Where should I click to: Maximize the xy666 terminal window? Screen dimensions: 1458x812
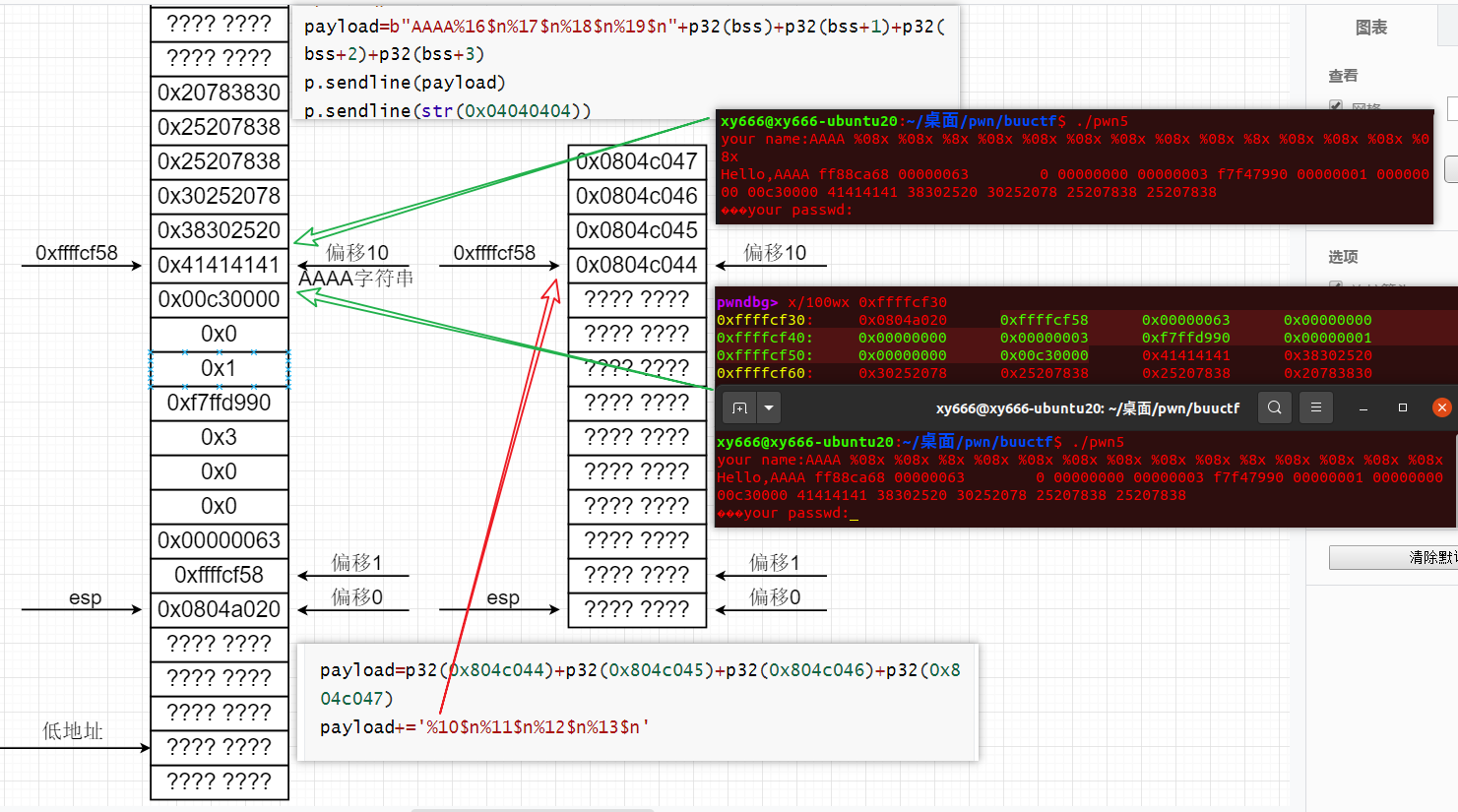(1403, 407)
